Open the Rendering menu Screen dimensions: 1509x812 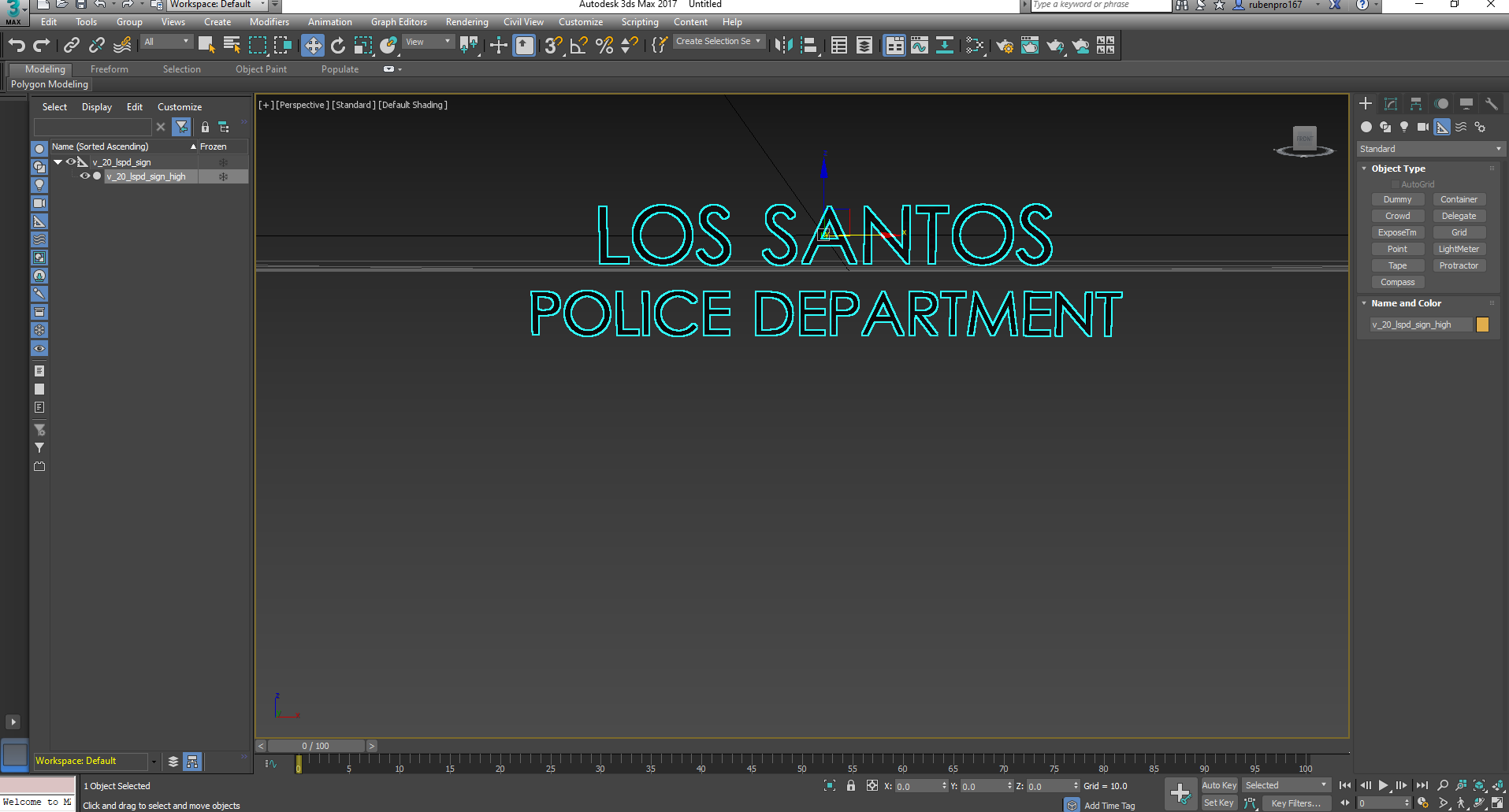(466, 21)
